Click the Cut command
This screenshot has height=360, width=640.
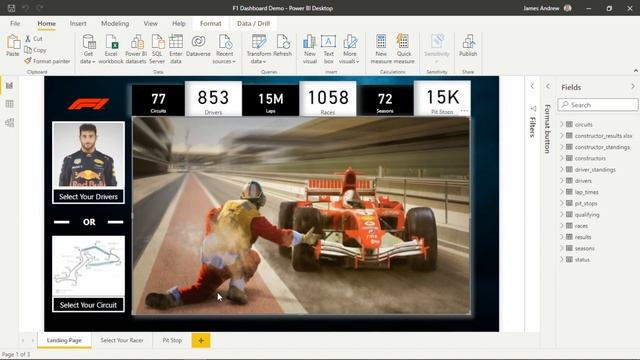tap(33, 38)
